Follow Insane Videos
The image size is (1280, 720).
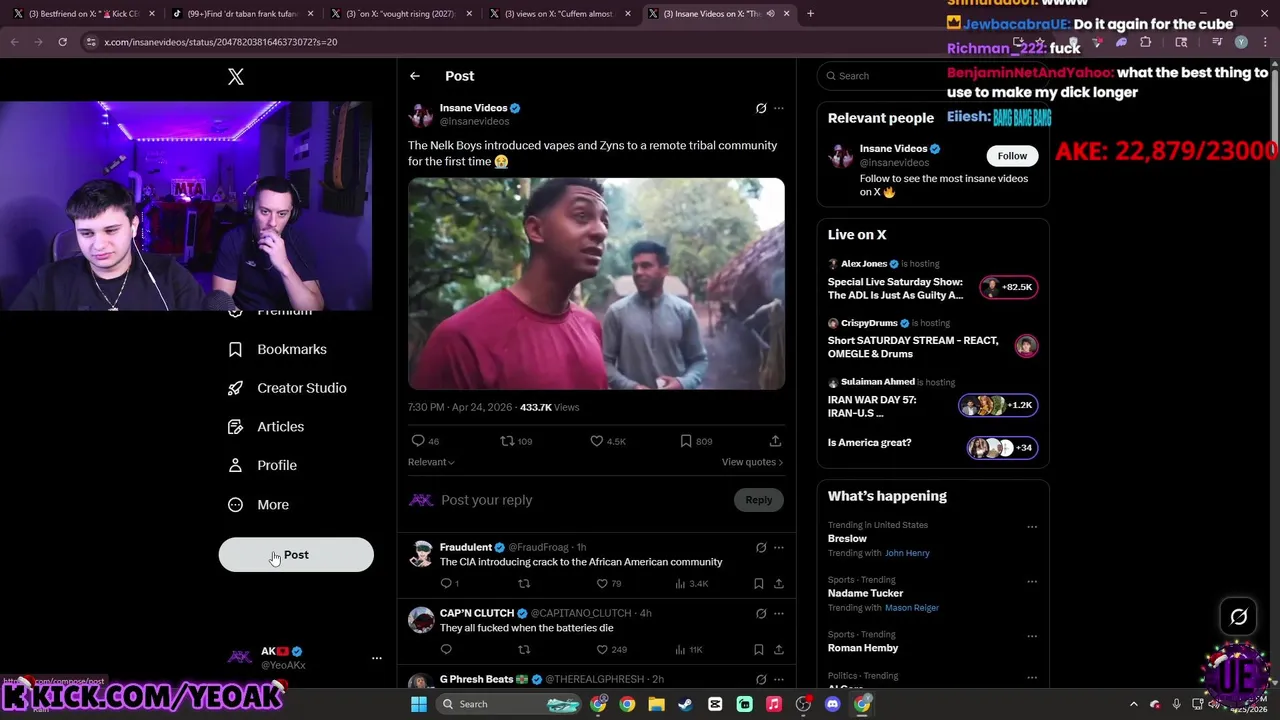1012,156
